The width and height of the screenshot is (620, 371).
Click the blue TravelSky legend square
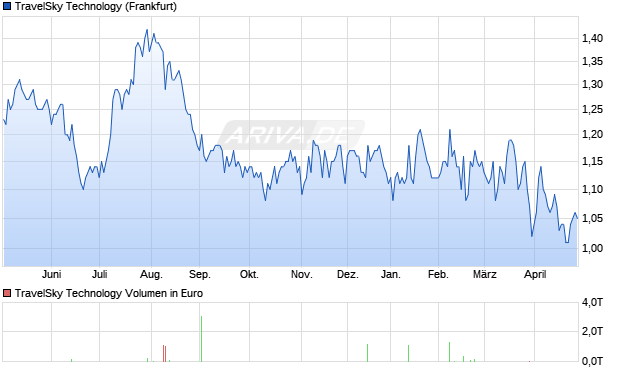point(7,6)
